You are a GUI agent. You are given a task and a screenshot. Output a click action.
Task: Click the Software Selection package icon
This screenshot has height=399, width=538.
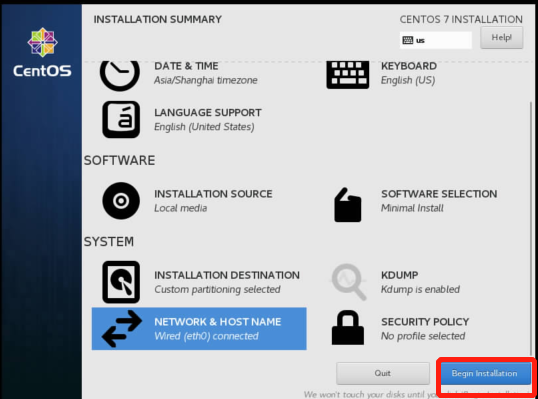coord(348,204)
